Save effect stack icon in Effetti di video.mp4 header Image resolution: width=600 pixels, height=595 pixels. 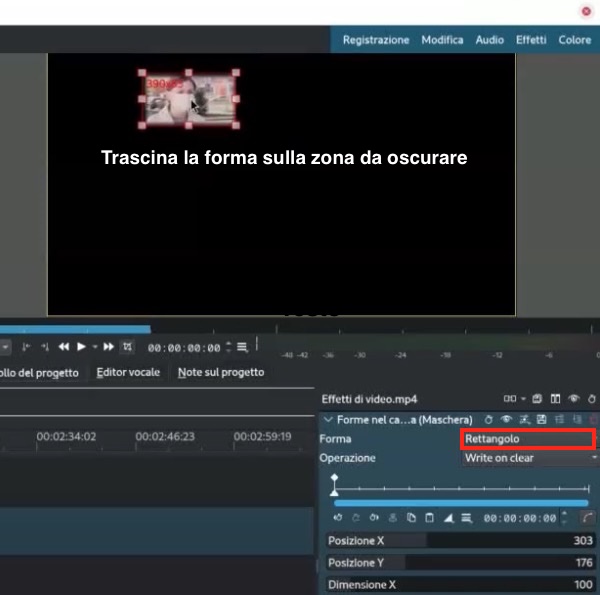point(537,399)
